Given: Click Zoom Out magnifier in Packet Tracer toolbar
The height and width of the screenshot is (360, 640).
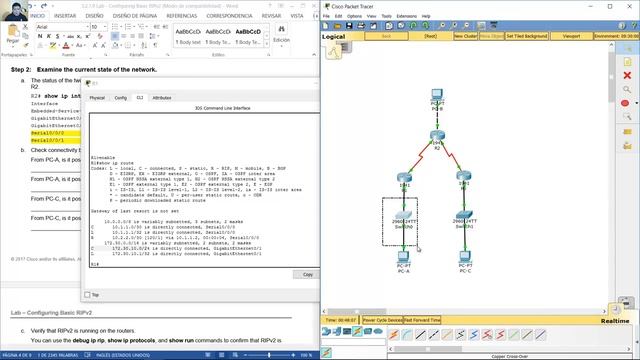Looking at the screenshot, I should click(x=467, y=26).
